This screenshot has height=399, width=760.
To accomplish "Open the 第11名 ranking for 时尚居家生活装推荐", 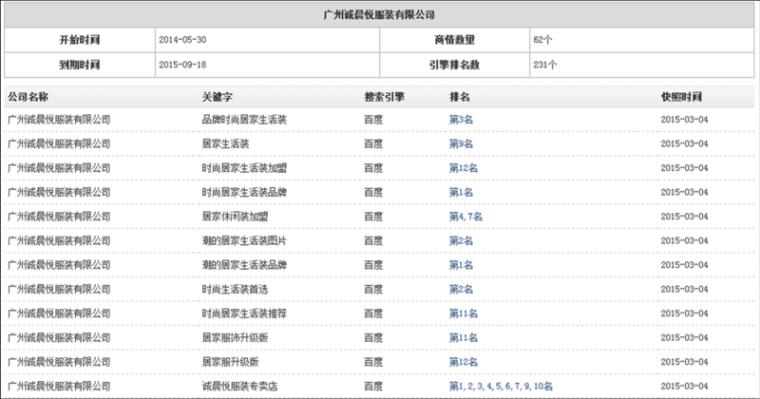I will point(463,313).
